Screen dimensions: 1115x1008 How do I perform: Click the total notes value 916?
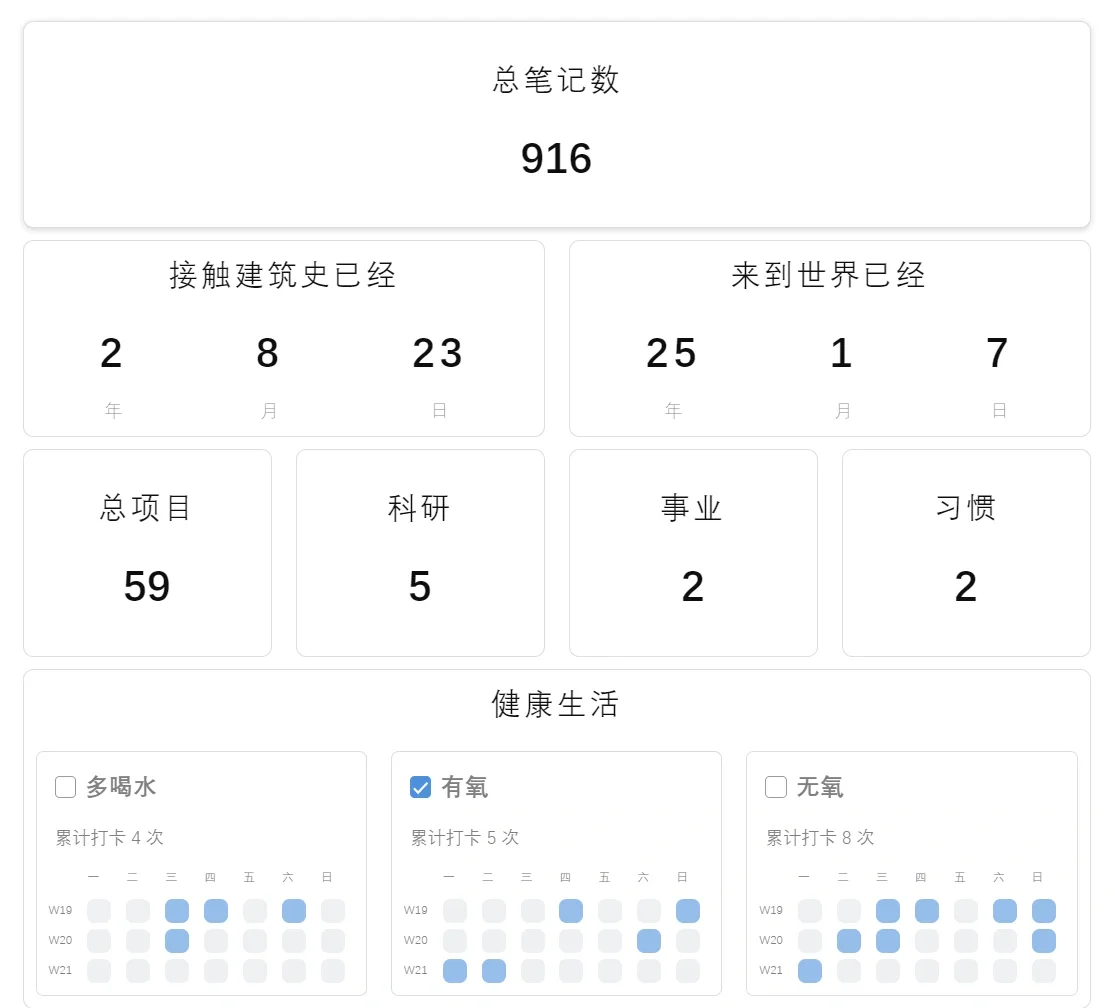(x=556, y=158)
